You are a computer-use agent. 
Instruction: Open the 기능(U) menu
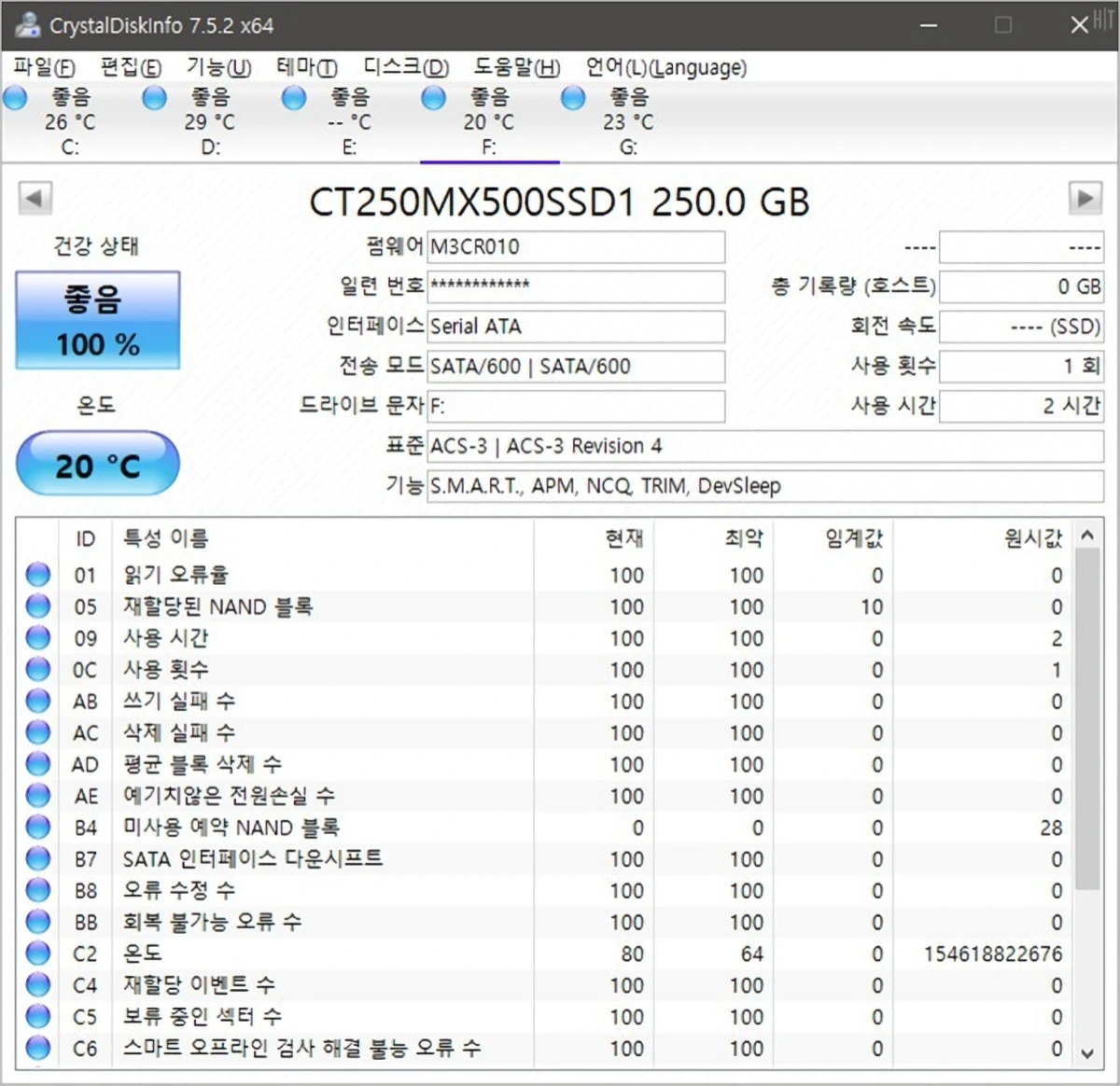[x=218, y=67]
